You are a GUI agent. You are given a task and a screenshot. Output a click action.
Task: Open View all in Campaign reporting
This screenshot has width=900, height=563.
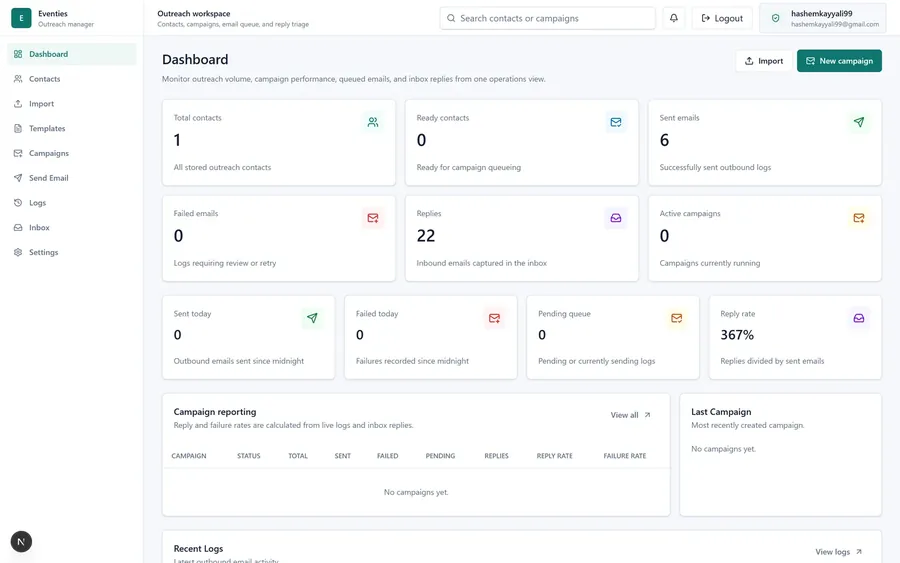click(x=630, y=415)
